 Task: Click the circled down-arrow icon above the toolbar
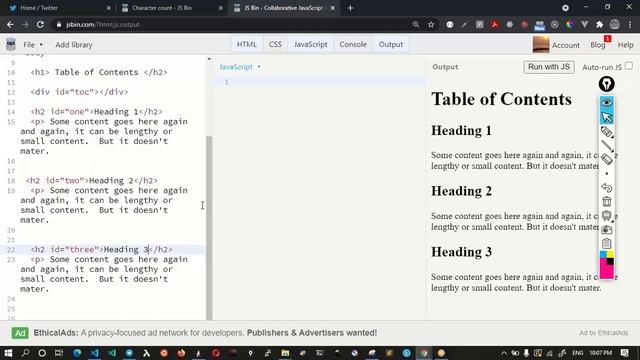click(x=565, y=8)
